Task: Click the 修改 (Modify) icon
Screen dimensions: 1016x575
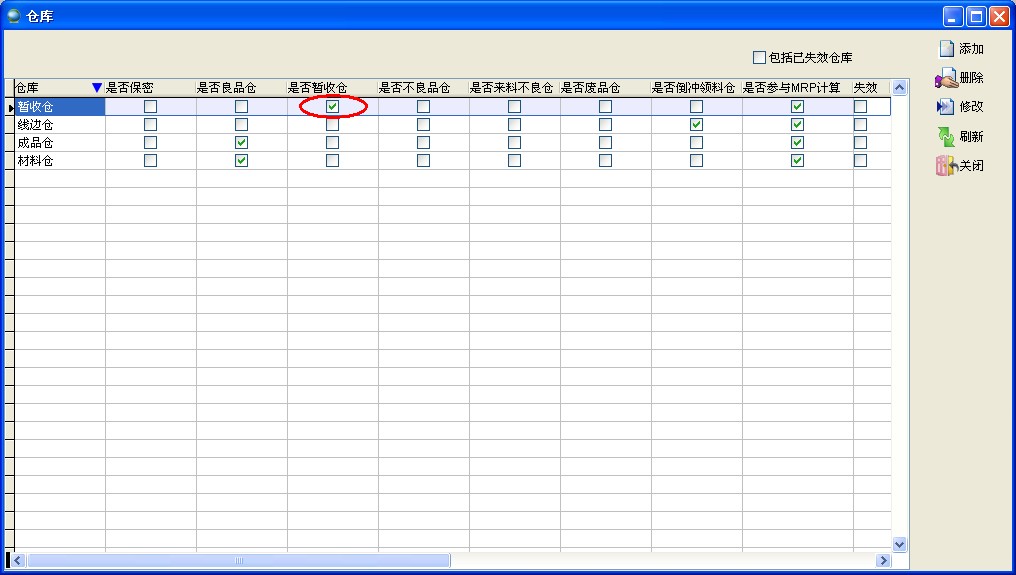Action: [x=946, y=107]
